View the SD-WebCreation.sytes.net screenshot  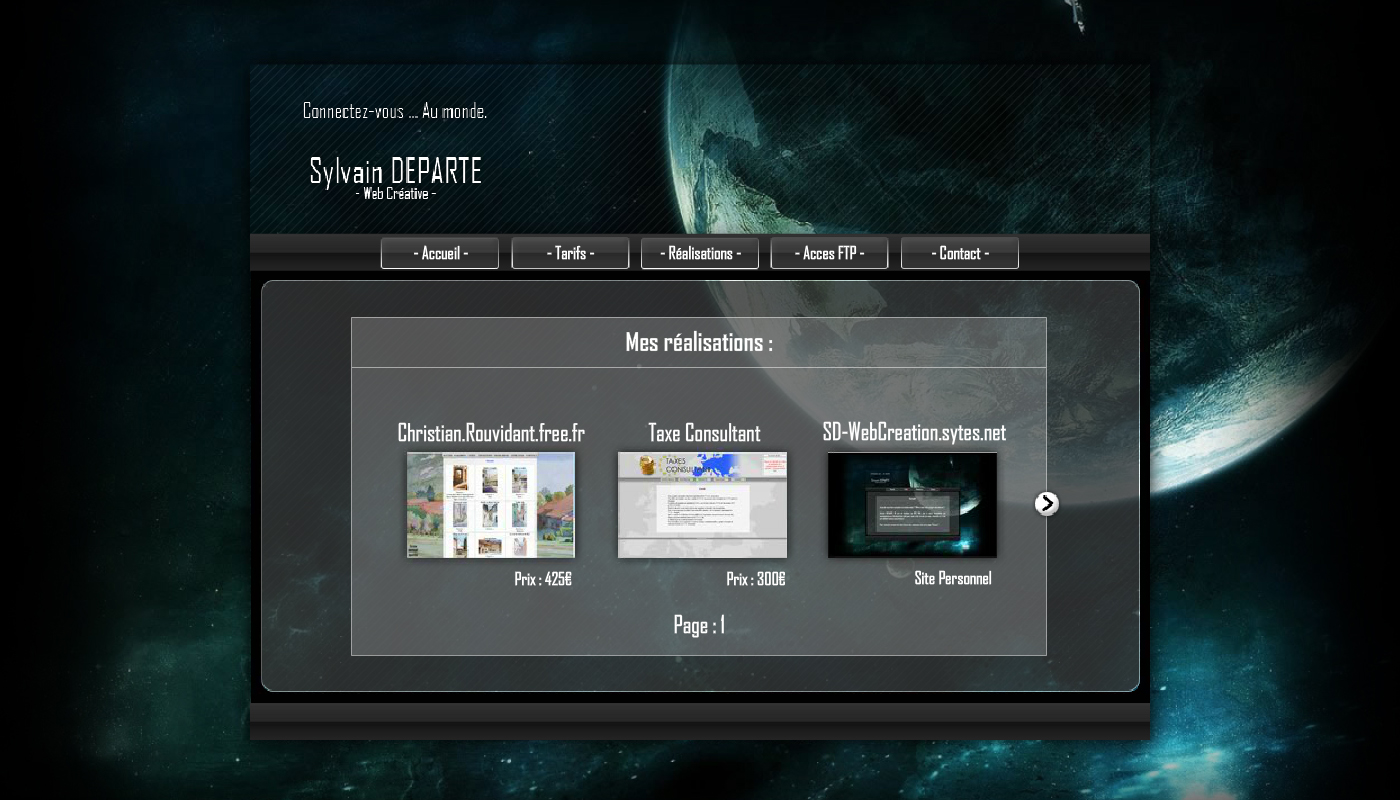[911, 505]
